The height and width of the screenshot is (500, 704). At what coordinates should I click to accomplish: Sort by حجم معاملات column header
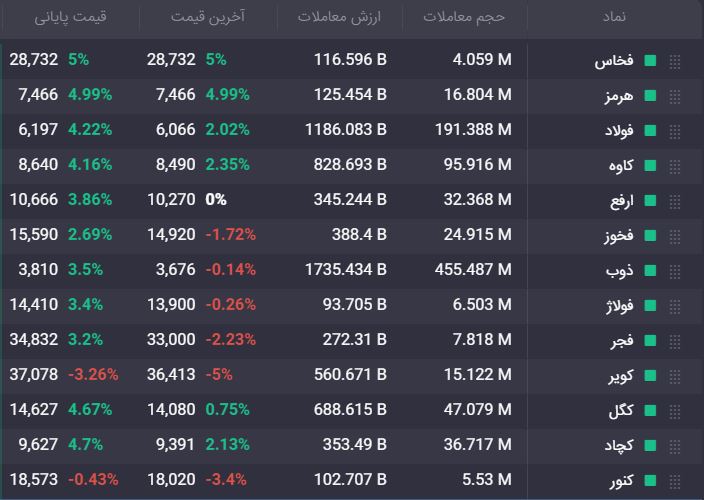point(464,17)
